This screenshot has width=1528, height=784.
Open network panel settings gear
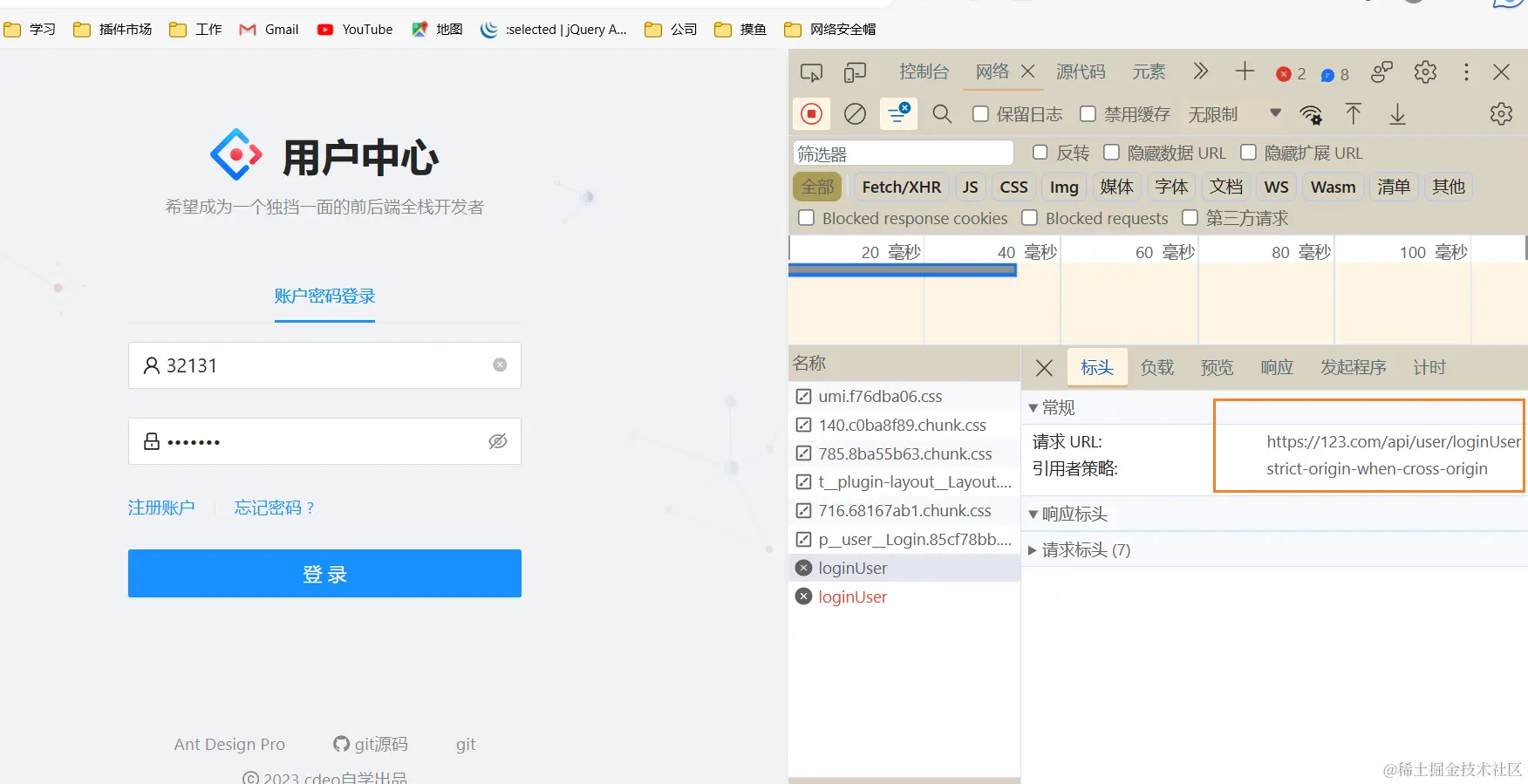point(1501,114)
